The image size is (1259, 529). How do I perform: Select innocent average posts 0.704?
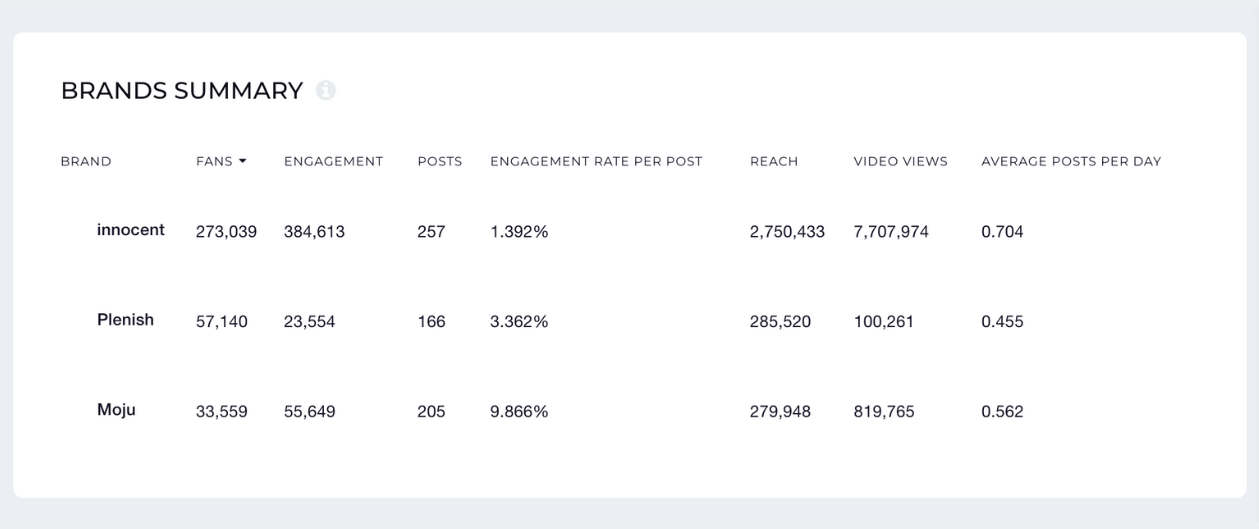pos(1002,232)
